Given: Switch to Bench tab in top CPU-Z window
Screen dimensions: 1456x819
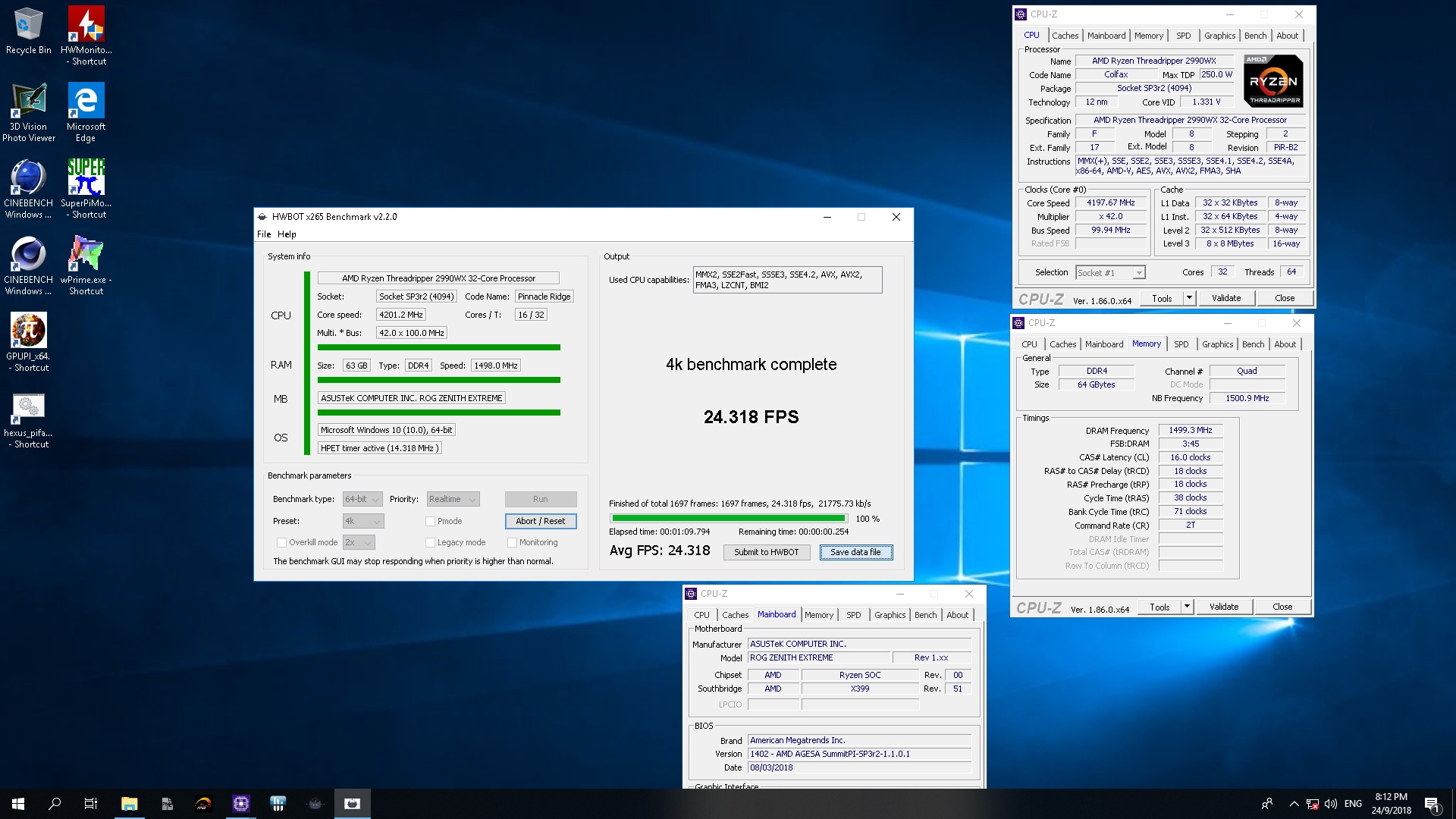Looking at the screenshot, I should (x=1255, y=36).
